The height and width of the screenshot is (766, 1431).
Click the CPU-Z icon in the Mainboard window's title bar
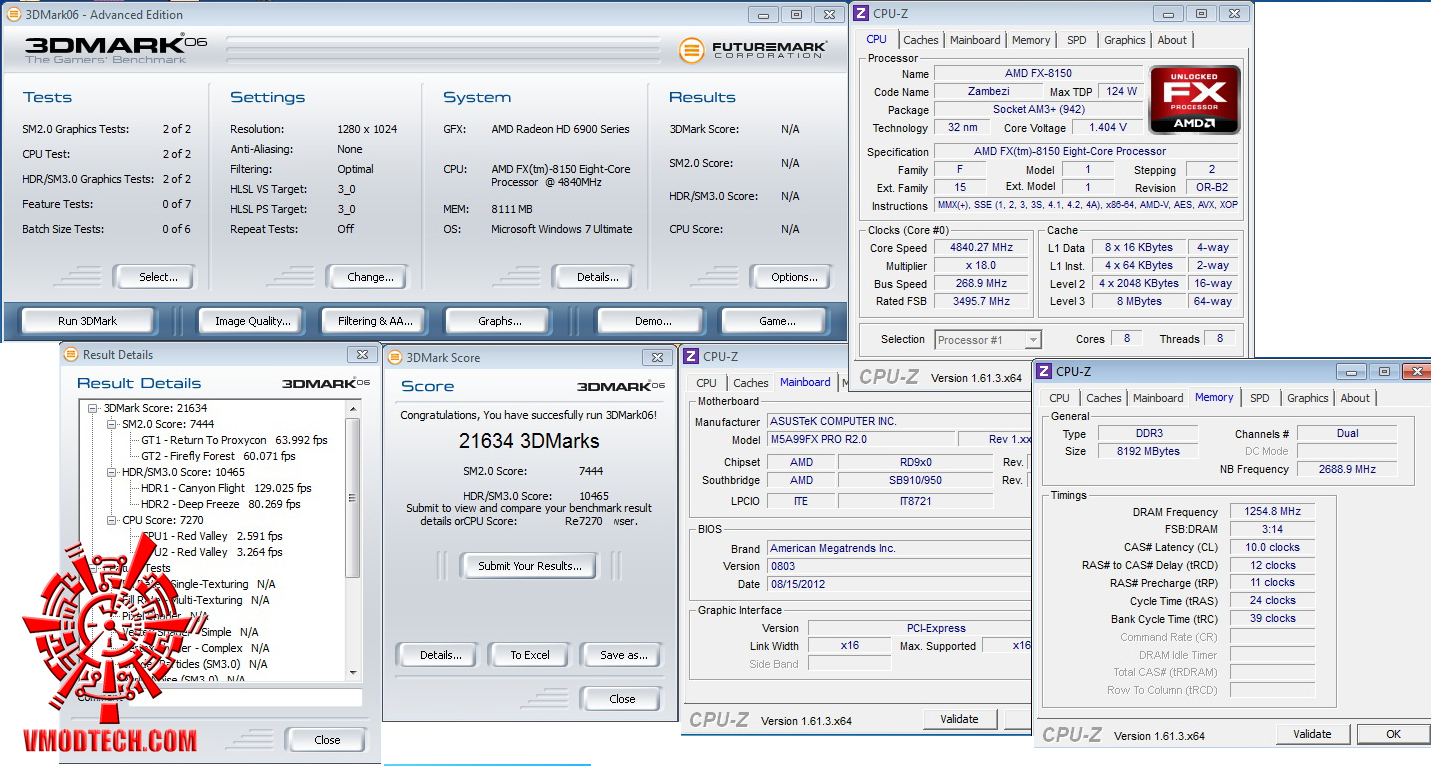click(x=691, y=356)
